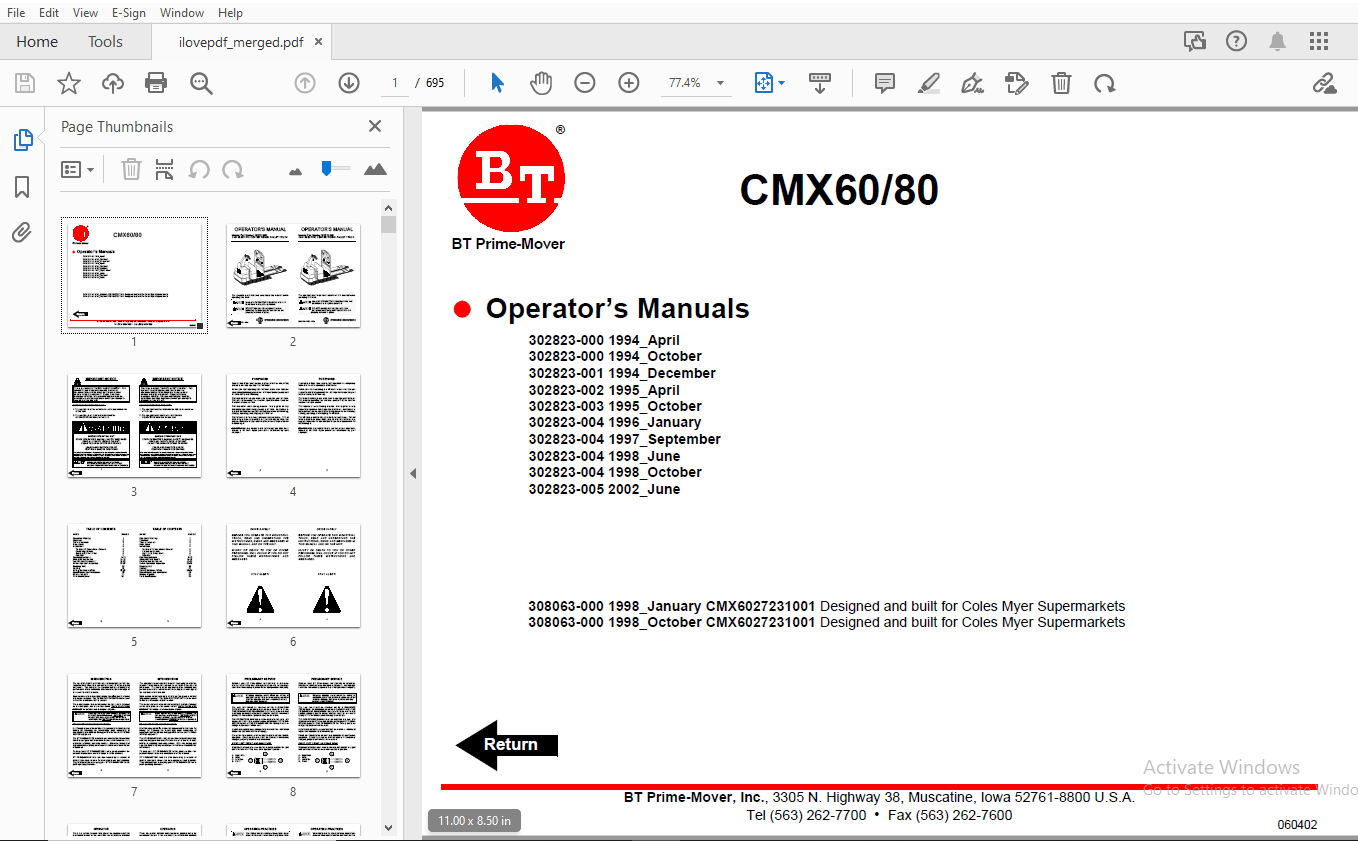Reduce thumbnail size small mountain icon
1358x841 pixels.
click(295, 171)
